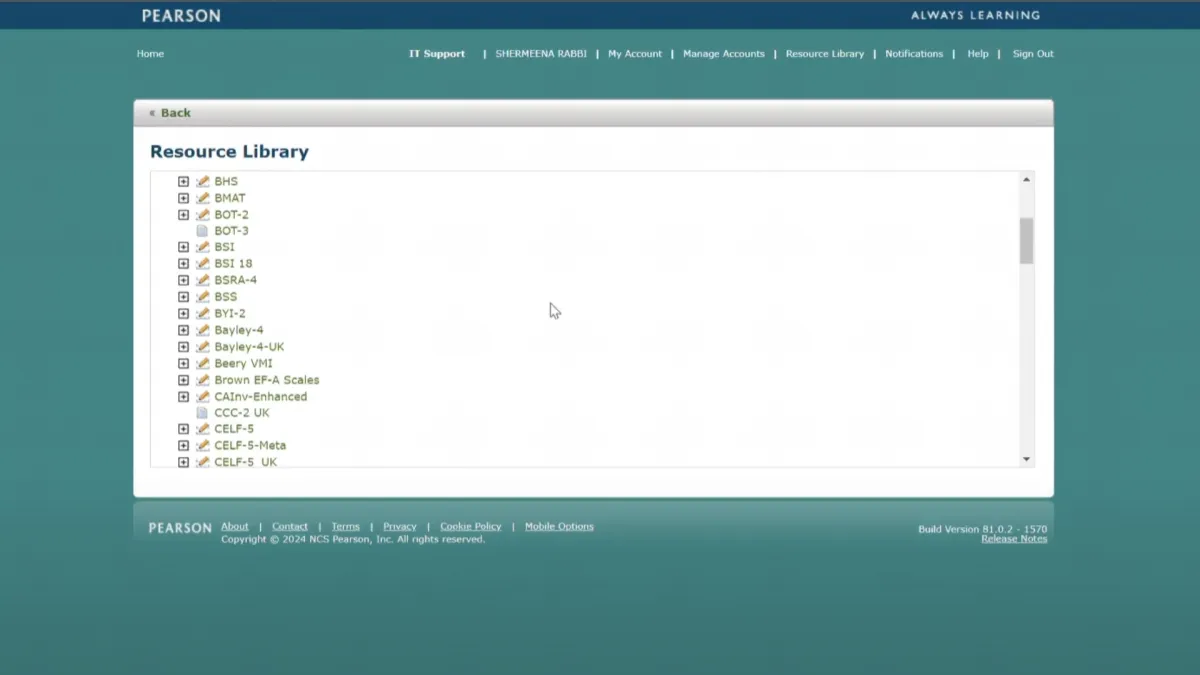Click the Brown EF-A Scales folder icon

[202, 380]
